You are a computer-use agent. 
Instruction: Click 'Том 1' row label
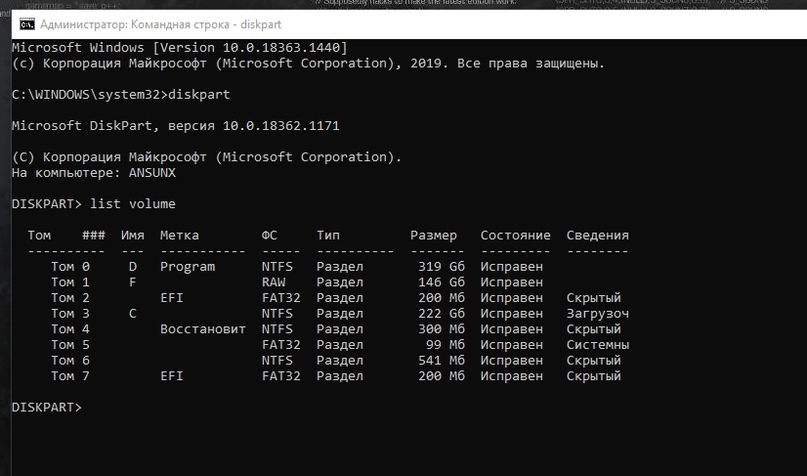(71, 282)
